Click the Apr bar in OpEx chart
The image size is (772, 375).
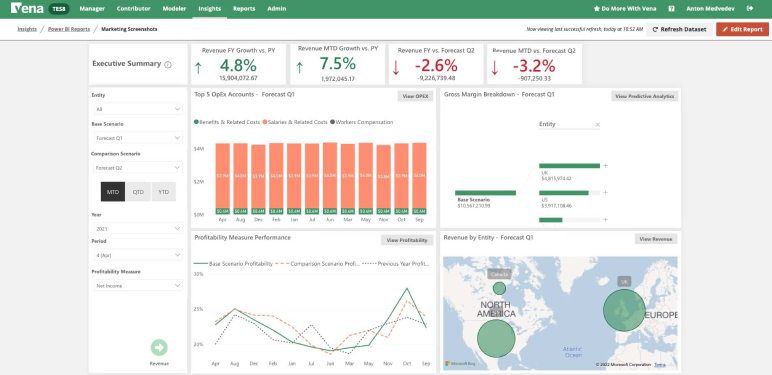[x=223, y=179]
